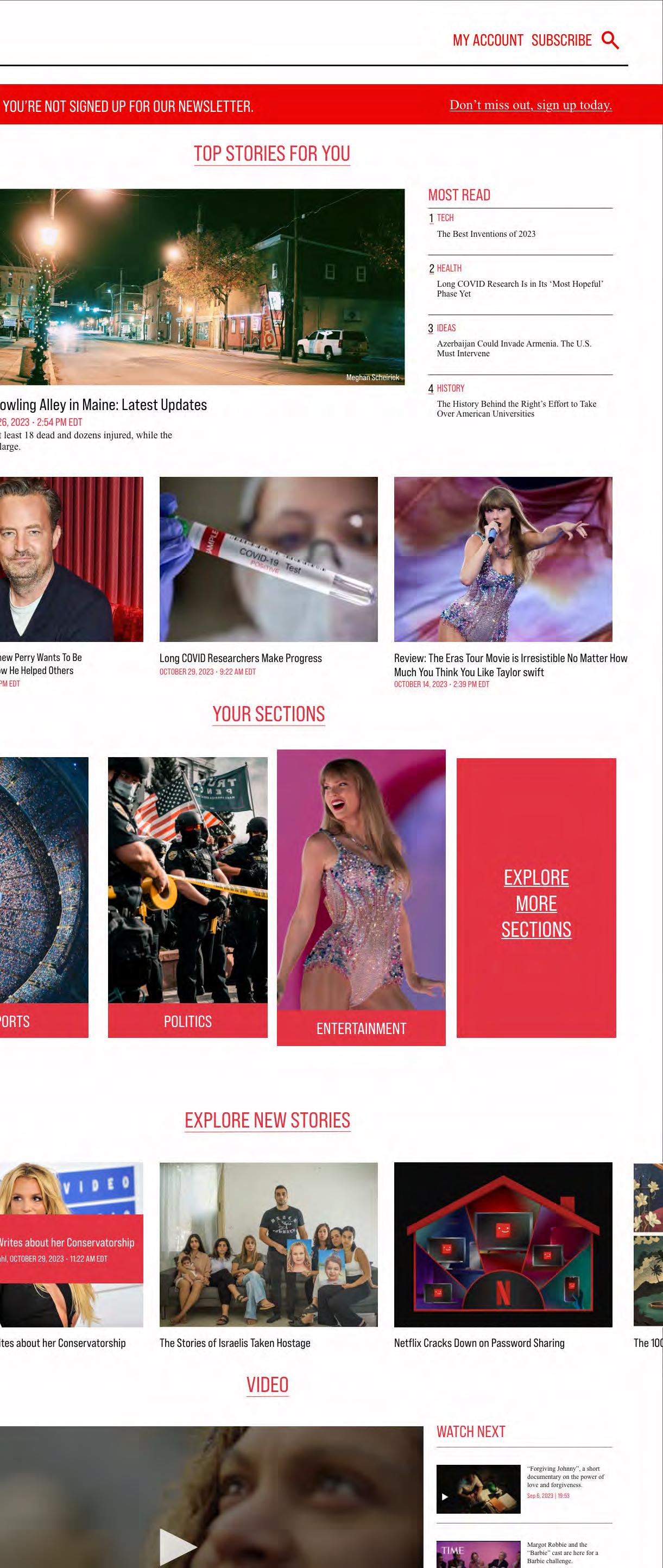Open the POLITICS section tile
This screenshot has height=1568, width=663.
coord(187,897)
